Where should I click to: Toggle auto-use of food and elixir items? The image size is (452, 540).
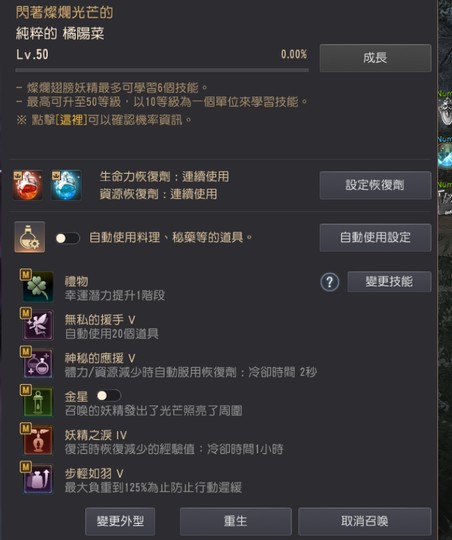tap(68, 238)
